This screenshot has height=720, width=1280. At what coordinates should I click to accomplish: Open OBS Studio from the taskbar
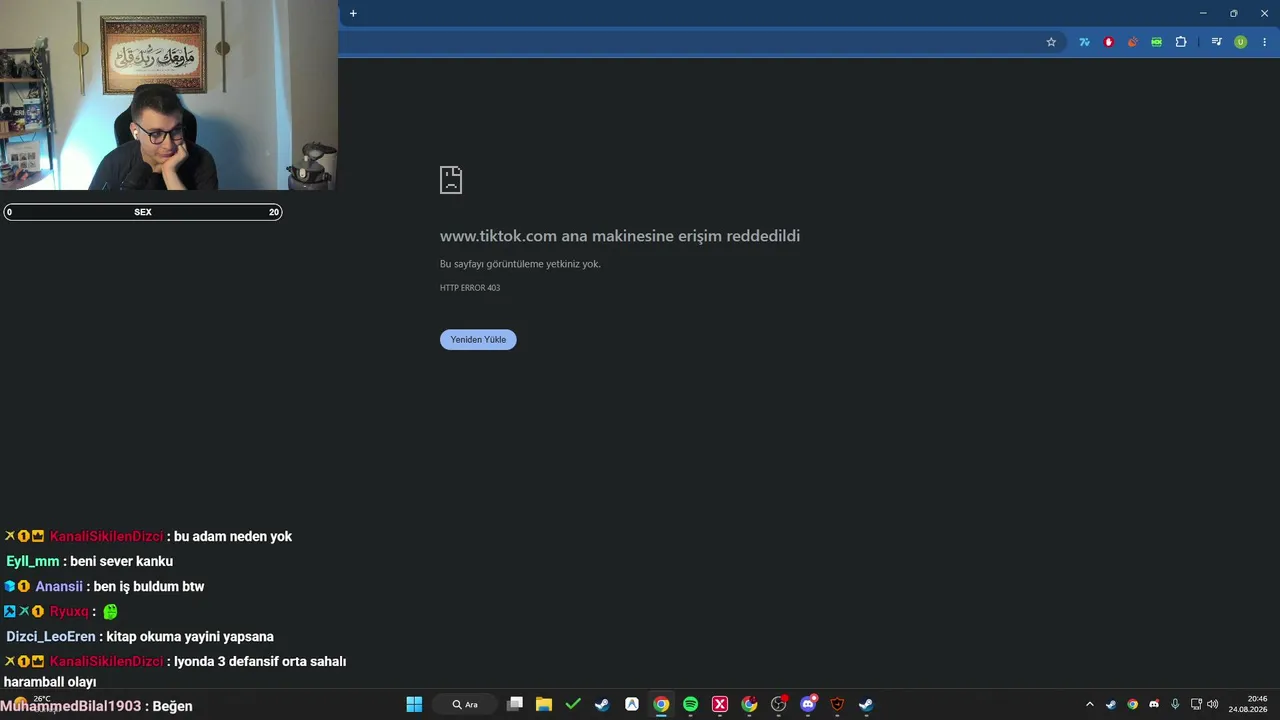779,704
